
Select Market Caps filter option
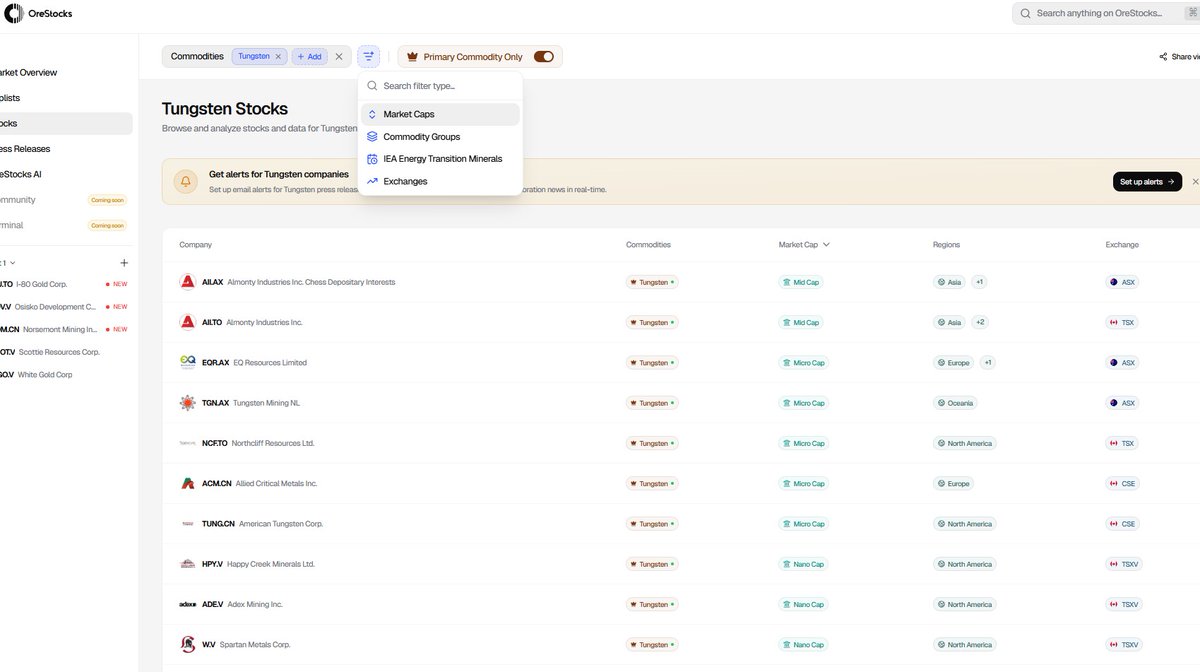coord(440,114)
